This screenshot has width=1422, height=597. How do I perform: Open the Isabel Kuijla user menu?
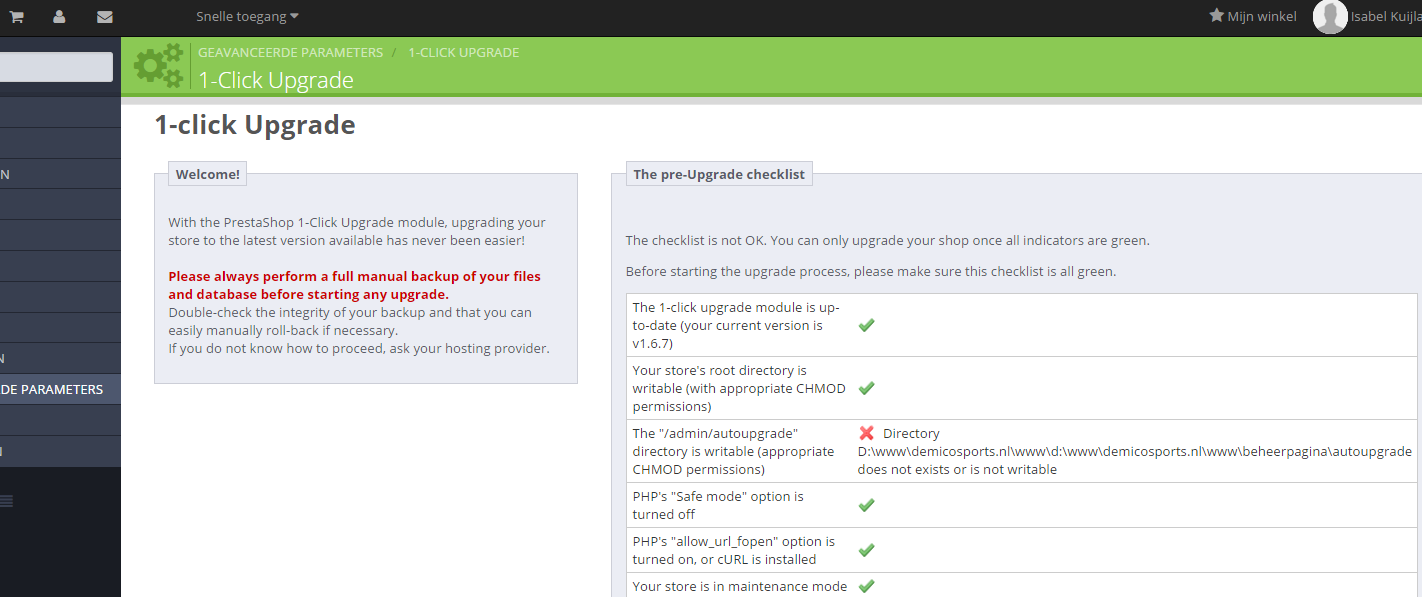[x=1386, y=17]
